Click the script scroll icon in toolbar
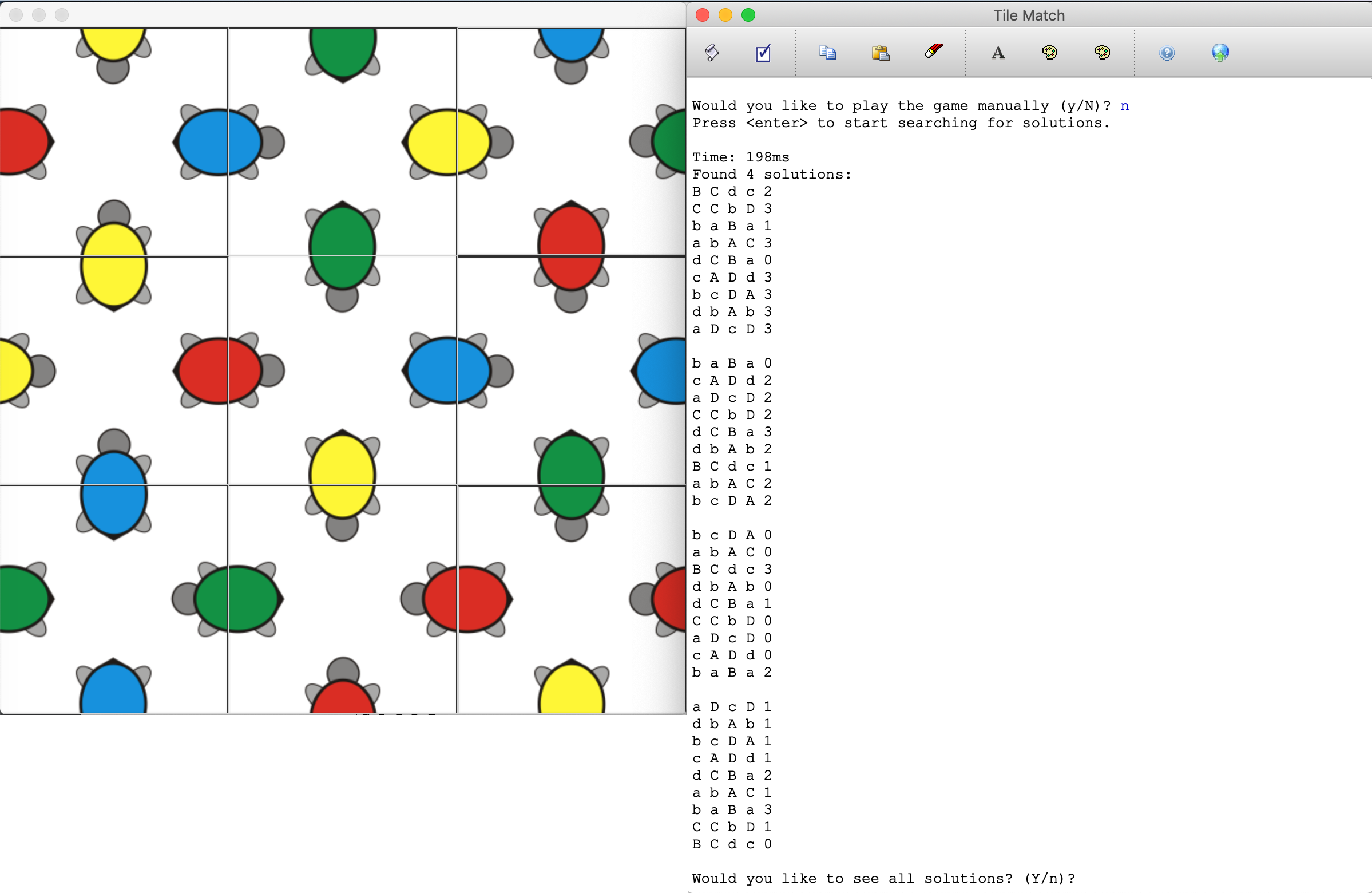Screen dimensions: 1372x893 tap(711, 53)
